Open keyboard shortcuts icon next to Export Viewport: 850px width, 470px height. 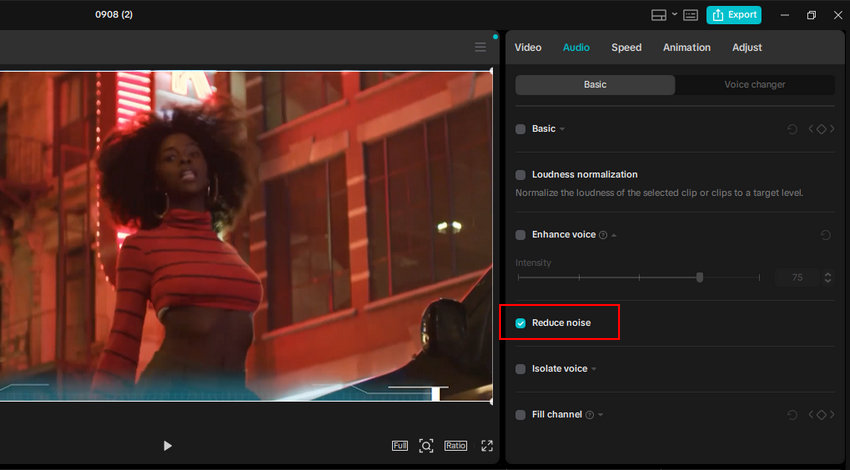pos(690,15)
